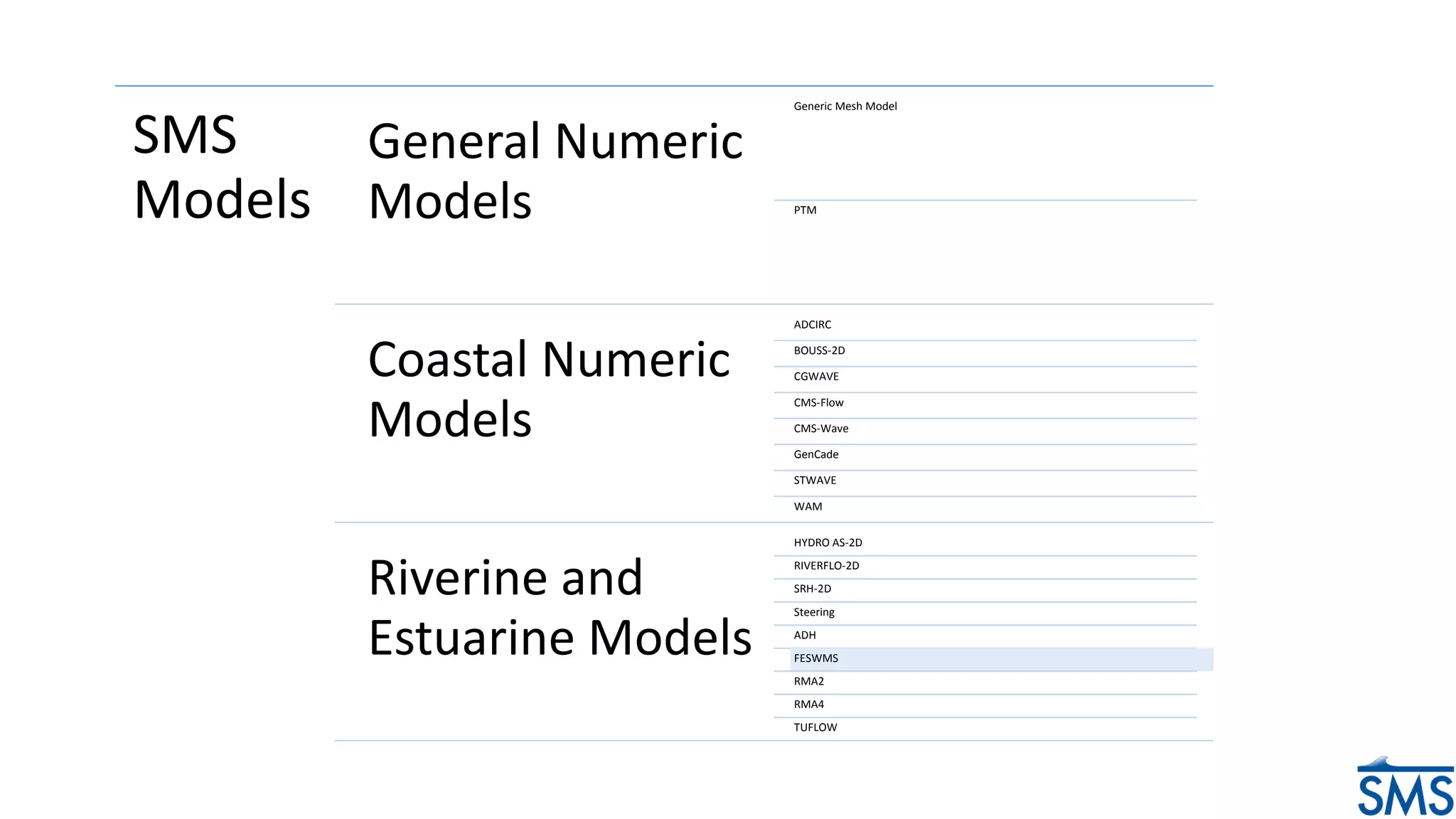This screenshot has width=1456, height=819.
Task: Open the TUFLOW list item
Action: click(x=815, y=727)
